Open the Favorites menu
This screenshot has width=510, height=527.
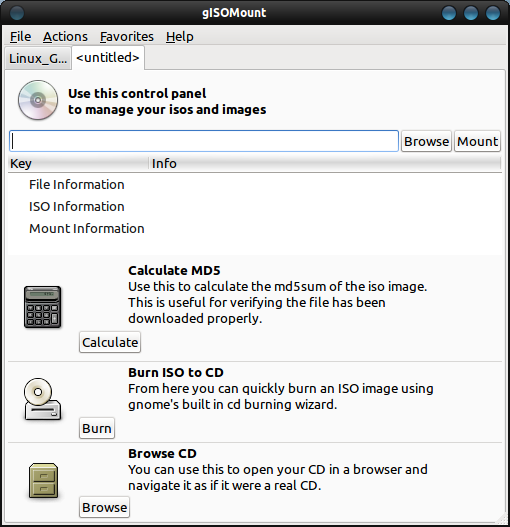tap(127, 36)
